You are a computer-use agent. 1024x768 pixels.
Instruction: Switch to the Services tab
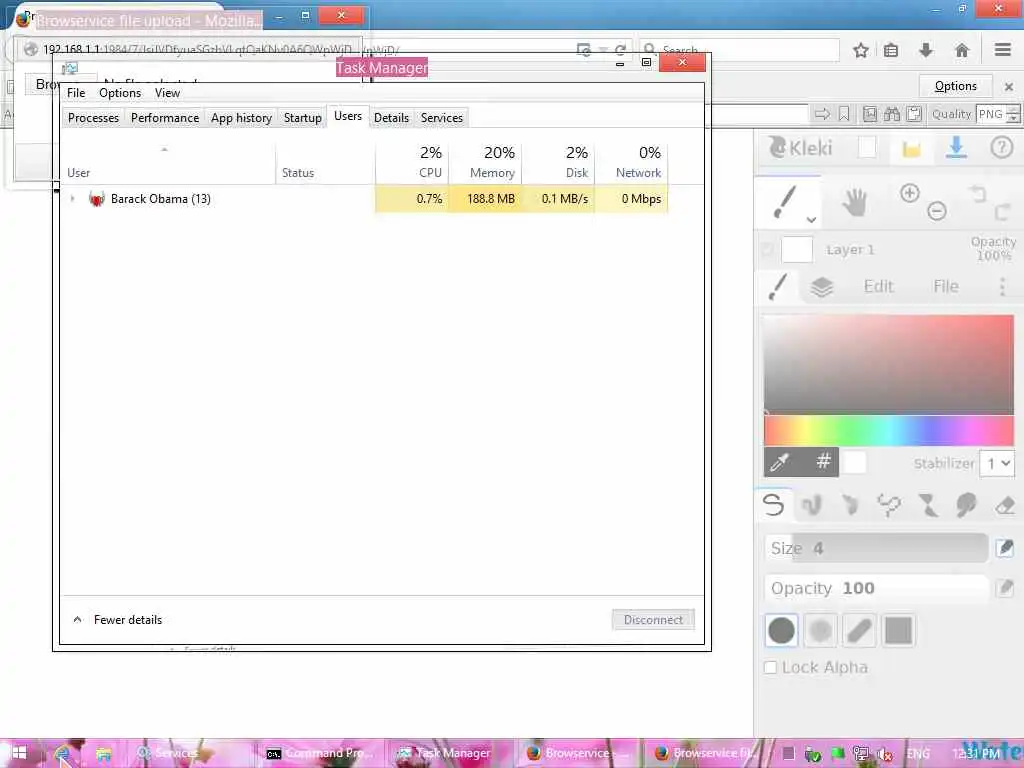click(441, 118)
